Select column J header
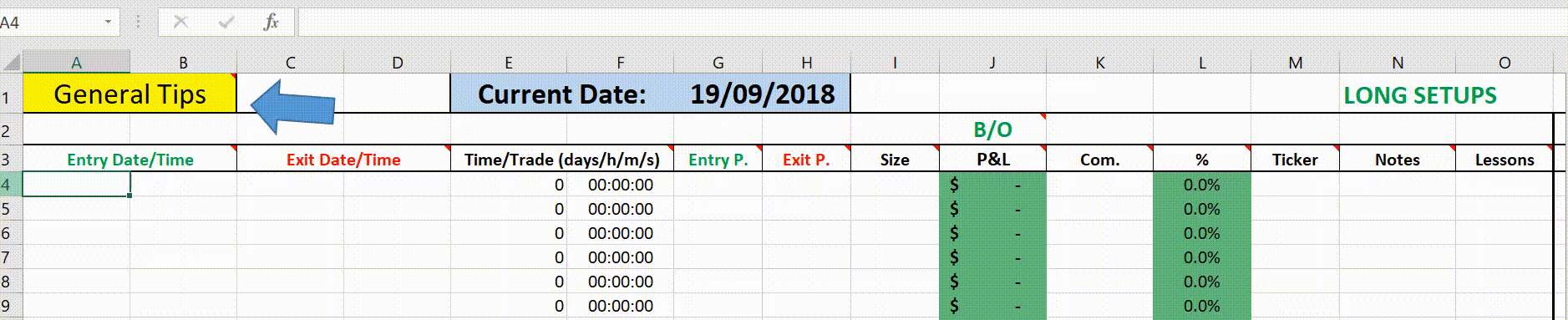The width and height of the screenshot is (1568, 320). pyautogui.click(x=992, y=63)
